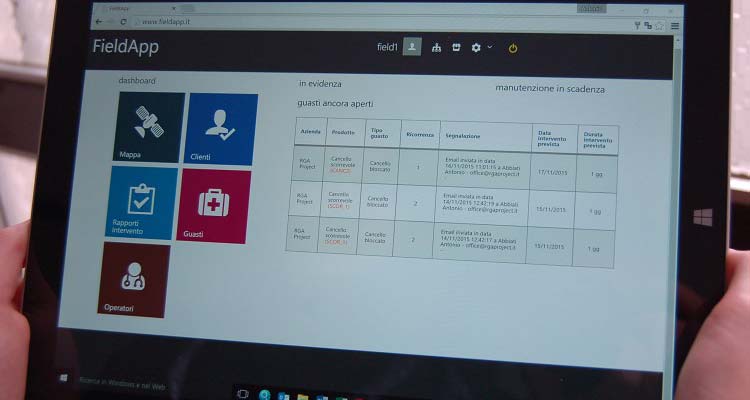This screenshot has width=750, height=400.
Task: Open the Guasti tile
Action: (215, 206)
